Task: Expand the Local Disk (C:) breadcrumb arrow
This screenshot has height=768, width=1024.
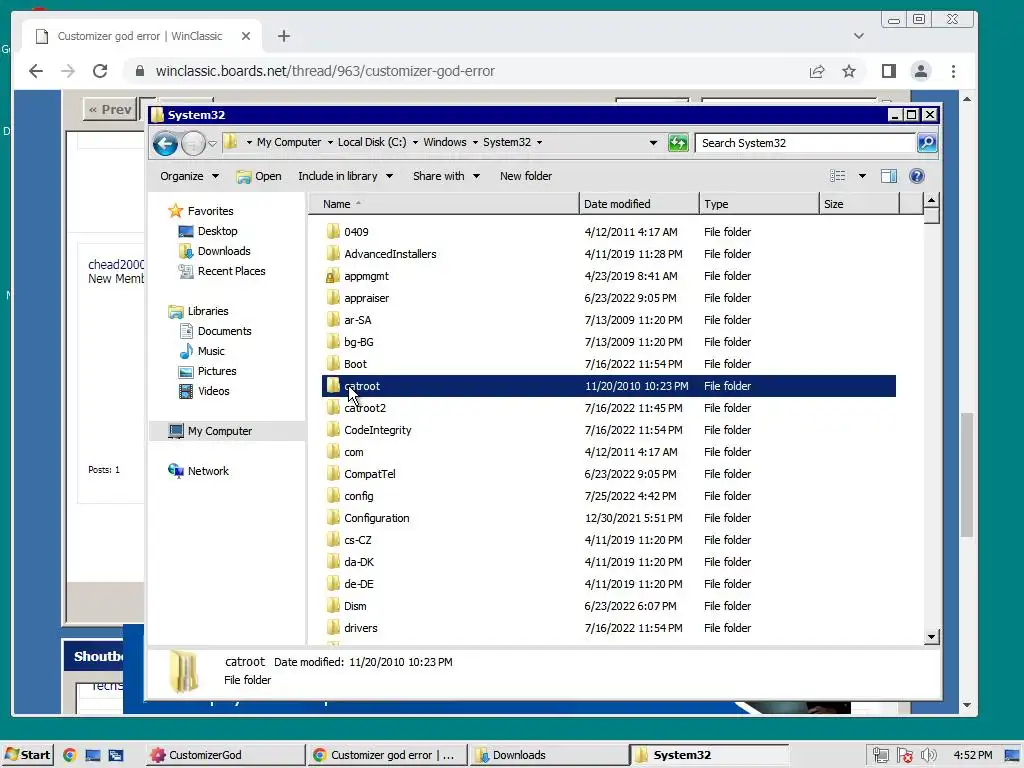Action: pos(415,142)
